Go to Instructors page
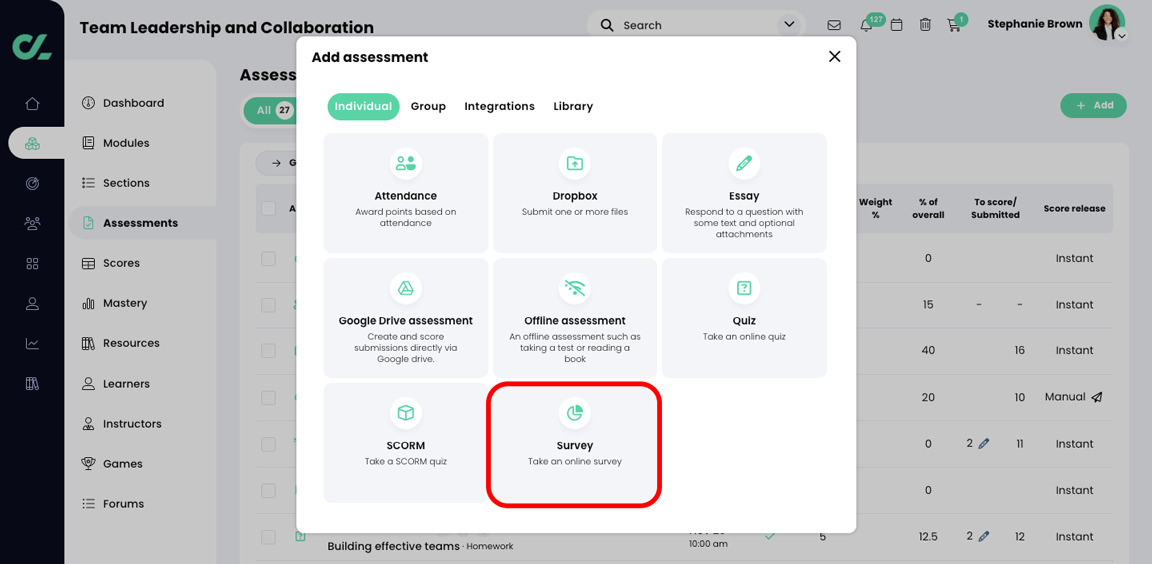The height and width of the screenshot is (564, 1152). pyautogui.click(x=132, y=424)
